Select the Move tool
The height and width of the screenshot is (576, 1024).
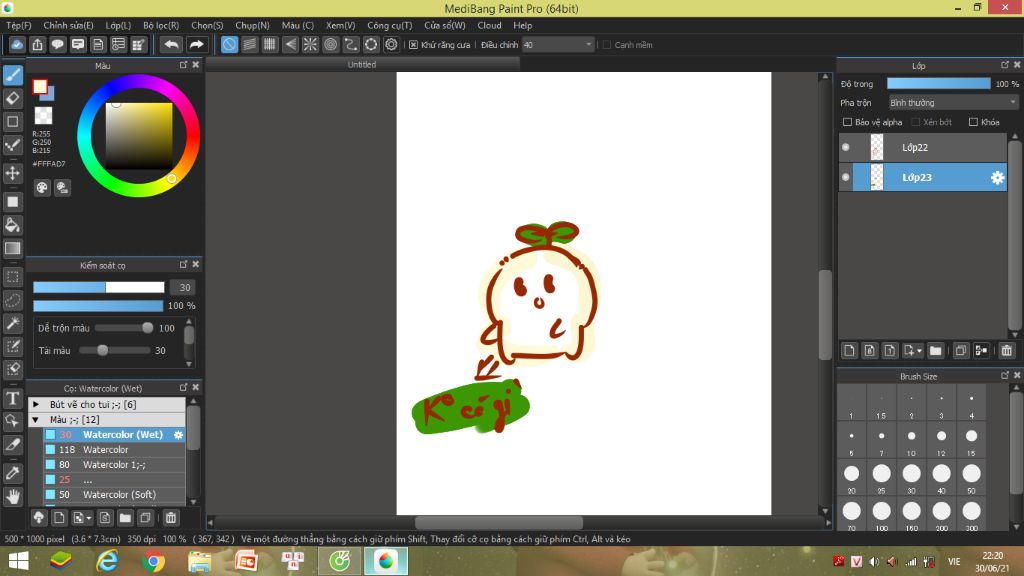13,173
